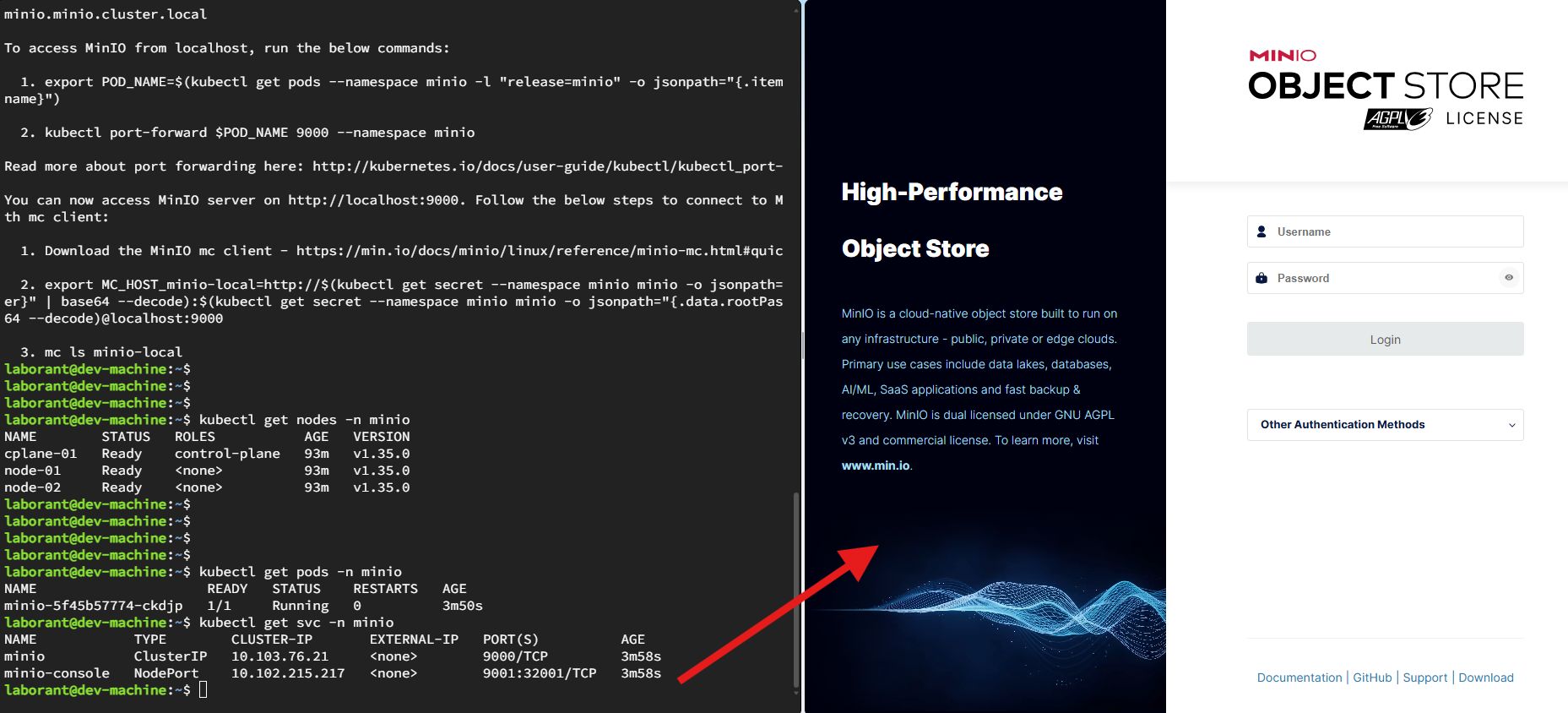Open the Documentation link
Screen dimensions: 1568x713
(1299, 678)
